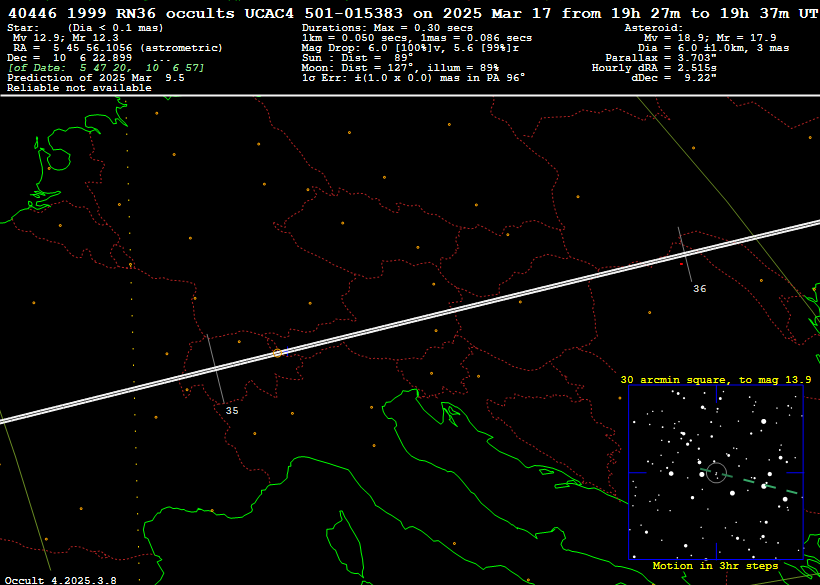Select the 'RA = 5 45 56.1056 (astrometric)' text
This screenshot has width=820, height=585.
tap(118, 48)
